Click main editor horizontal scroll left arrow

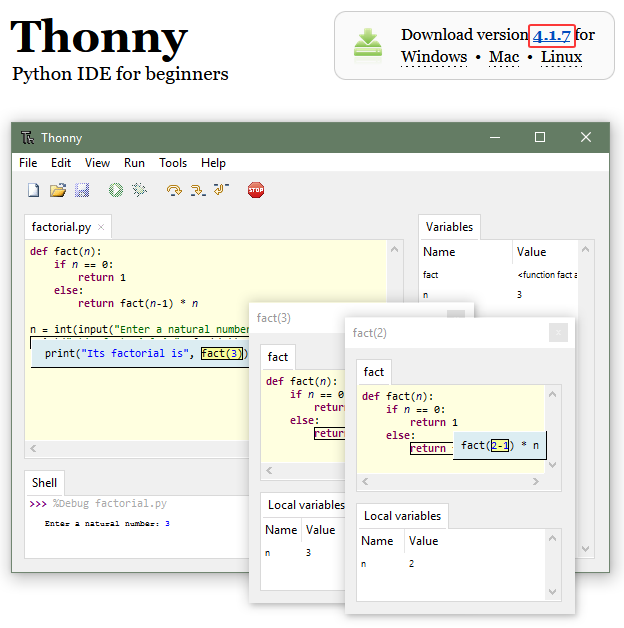pos(33,449)
